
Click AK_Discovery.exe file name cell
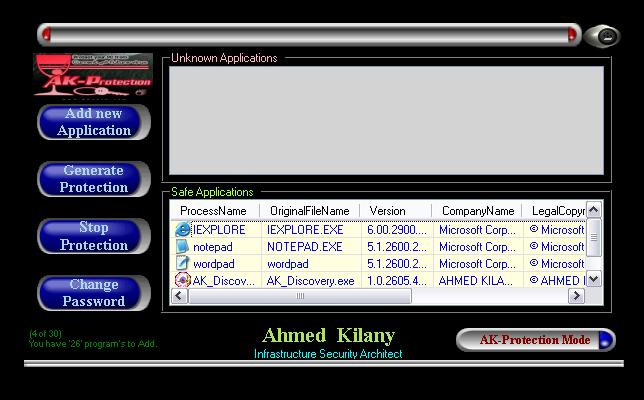(x=310, y=280)
